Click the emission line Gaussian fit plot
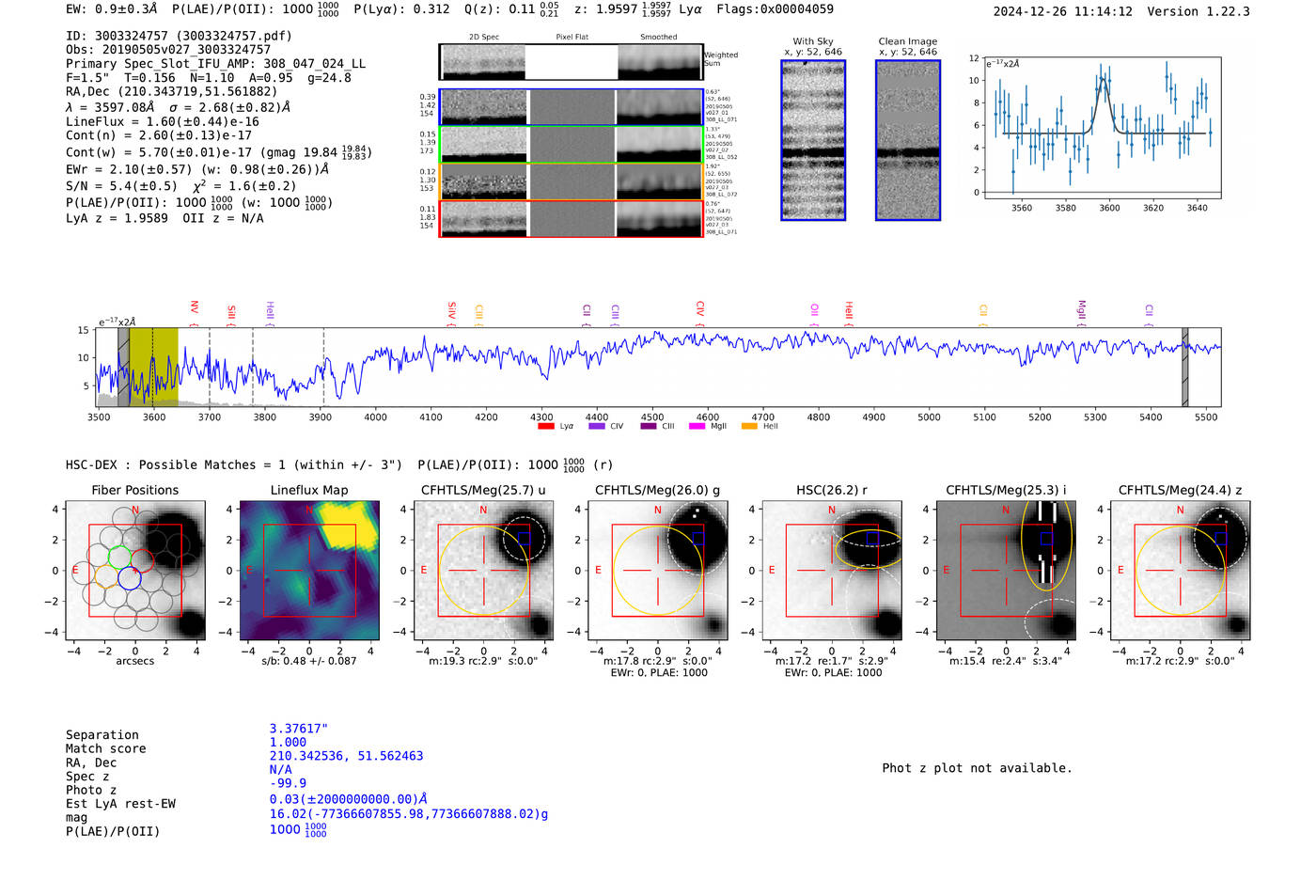1316x896 pixels. 1102,128
